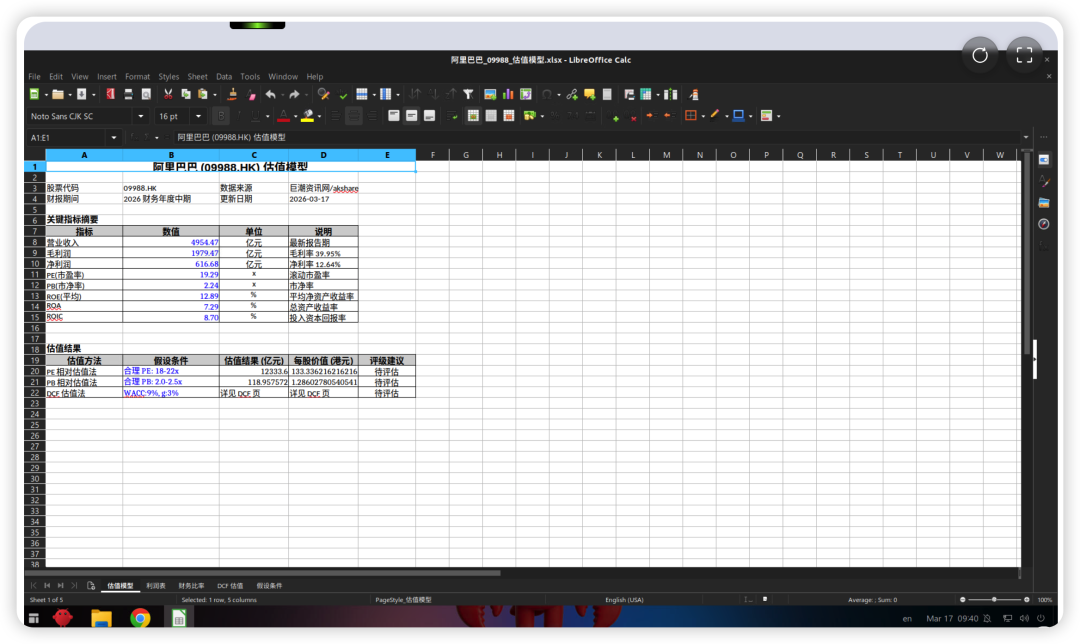Click the Decrease Indent icon

coord(668,116)
